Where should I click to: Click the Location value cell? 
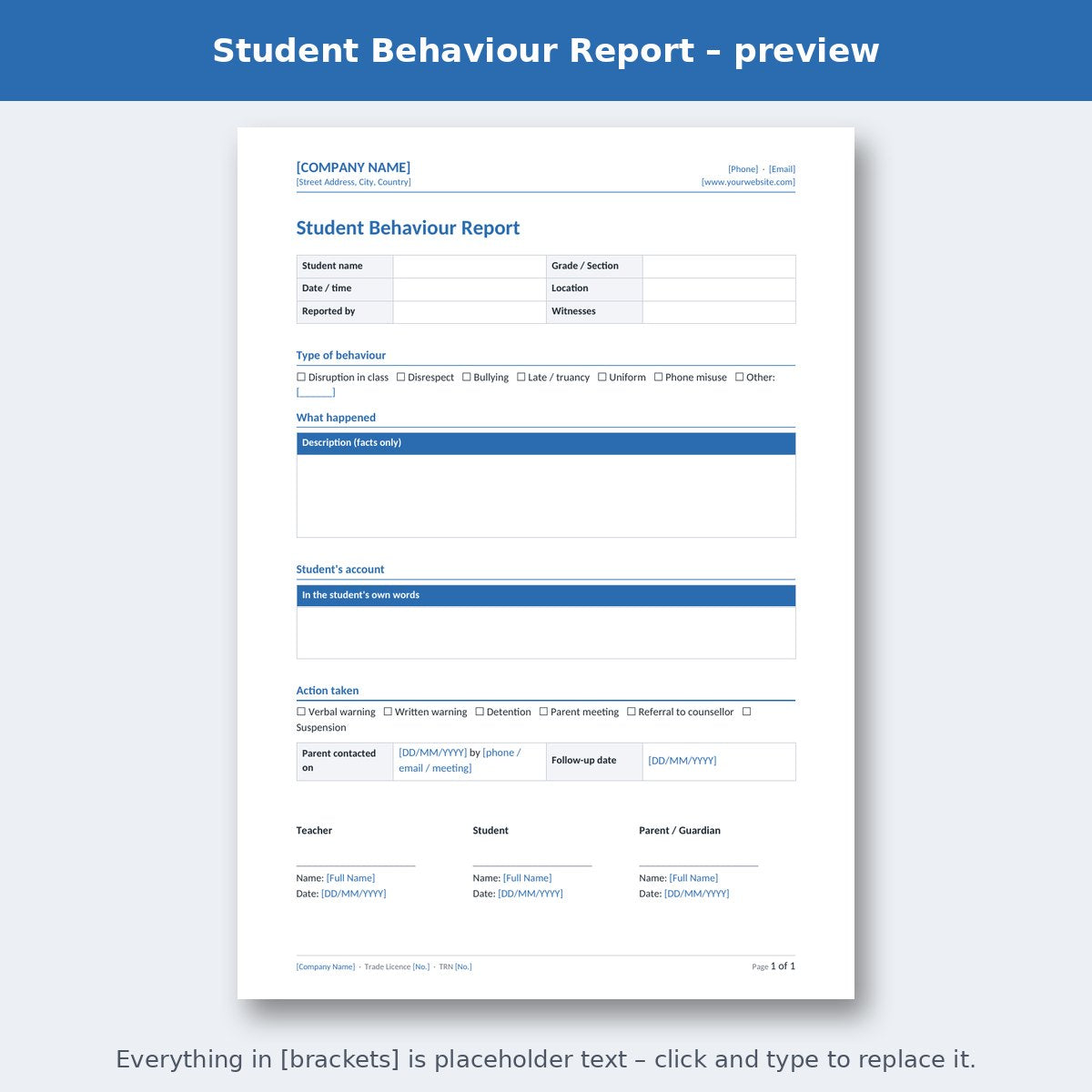click(719, 289)
